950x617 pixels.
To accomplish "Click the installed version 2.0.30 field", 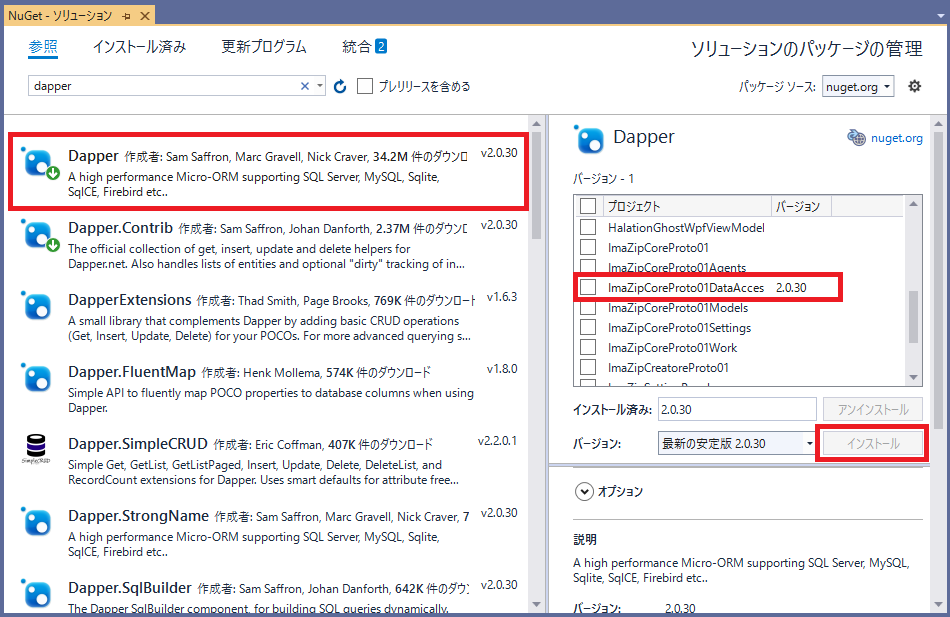I will click(737, 410).
